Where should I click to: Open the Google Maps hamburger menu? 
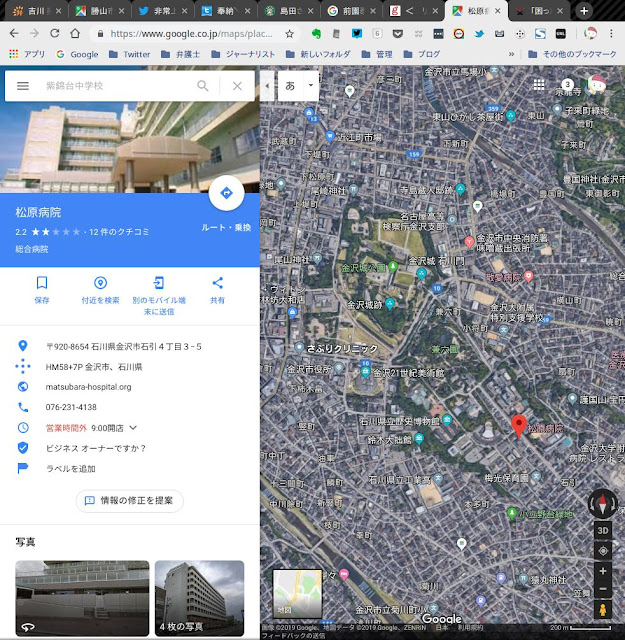(x=23, y=86)
